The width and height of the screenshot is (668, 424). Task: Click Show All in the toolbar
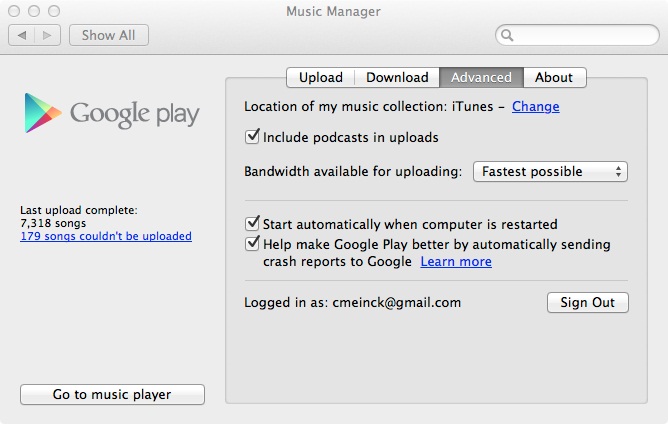pyautogui.click(x=109, y=35)
